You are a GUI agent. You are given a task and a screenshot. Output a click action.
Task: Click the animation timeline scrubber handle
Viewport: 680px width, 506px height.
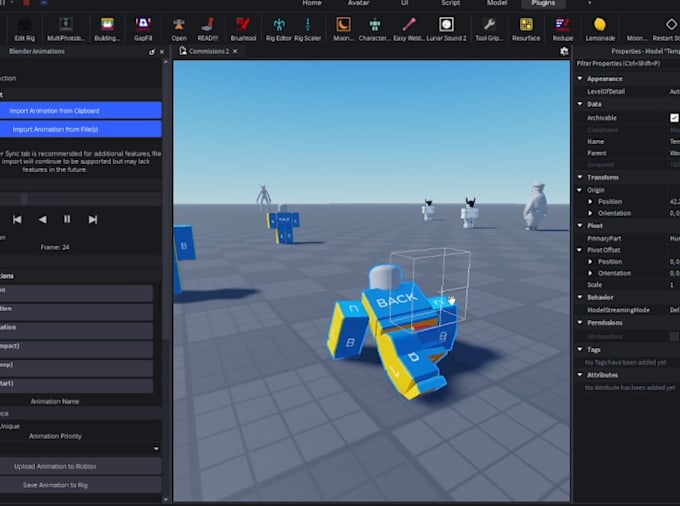(x=24, y=199)
